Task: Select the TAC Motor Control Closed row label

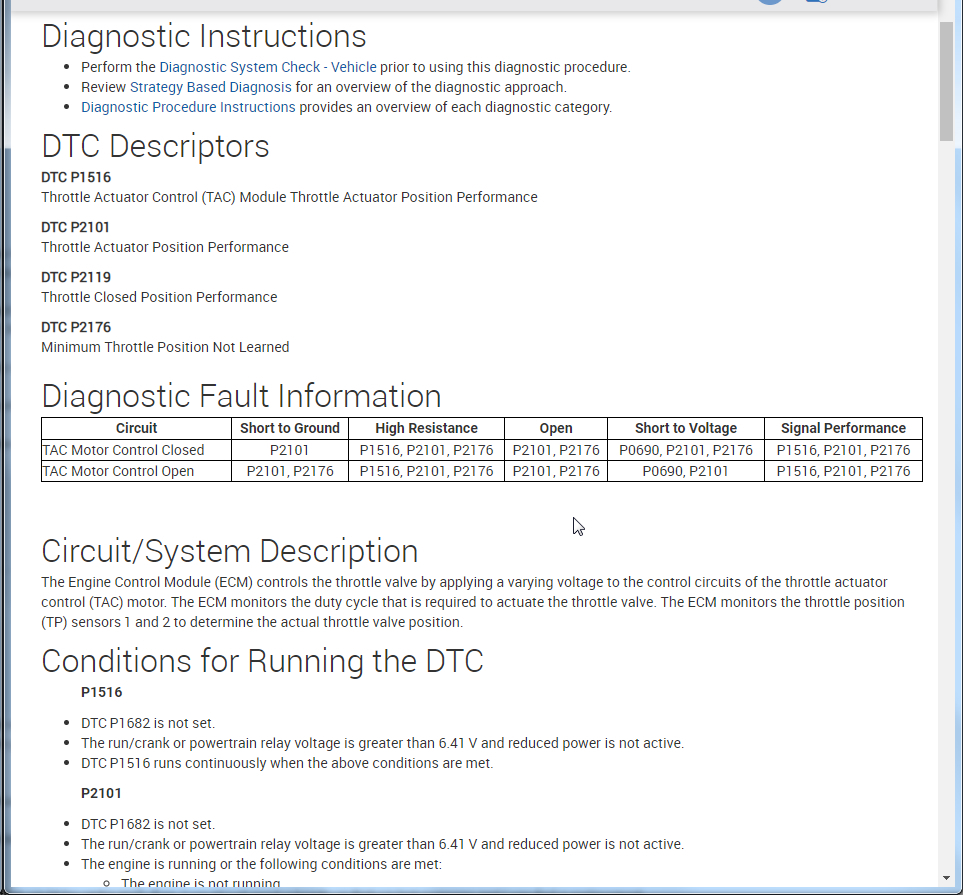Action: point(123,450)
